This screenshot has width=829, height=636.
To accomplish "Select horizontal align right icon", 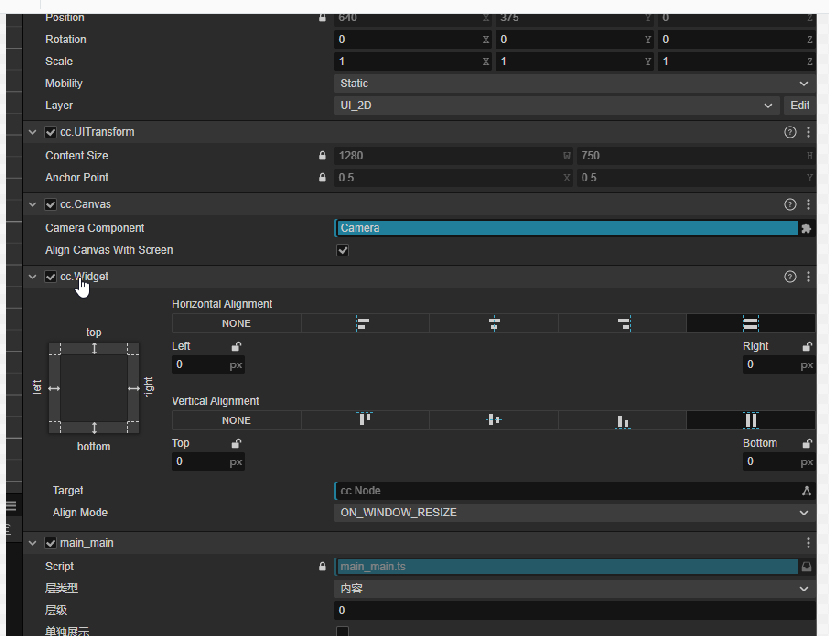I will click(622, 324).
